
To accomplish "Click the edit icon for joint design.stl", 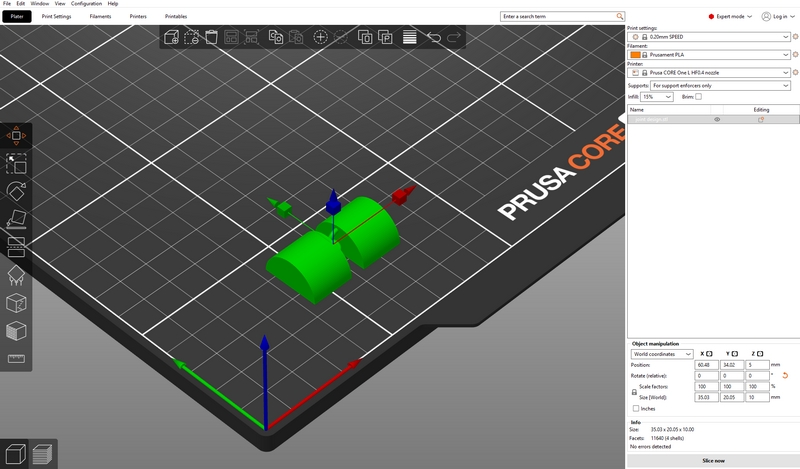I will 761,119.
